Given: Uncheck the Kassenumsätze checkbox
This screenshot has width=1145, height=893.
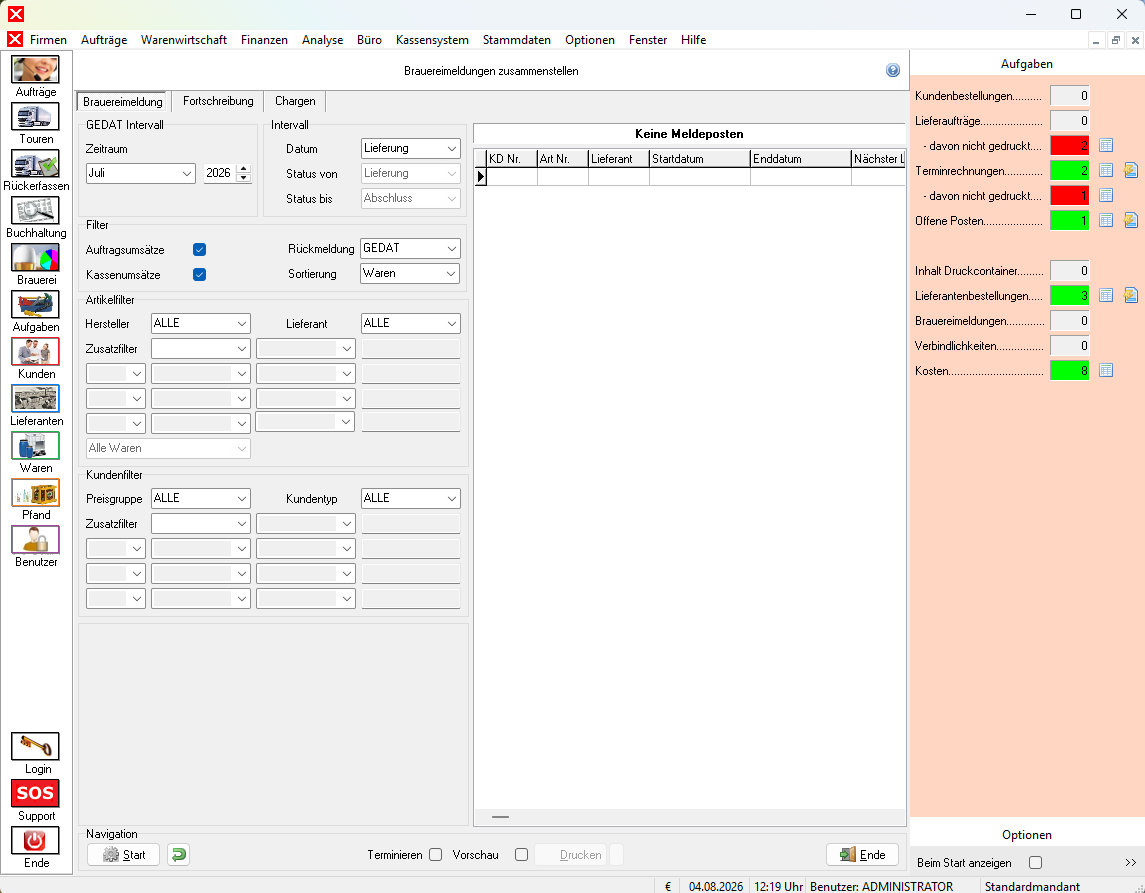Looking at the screenshot, I should click(199, 275).
